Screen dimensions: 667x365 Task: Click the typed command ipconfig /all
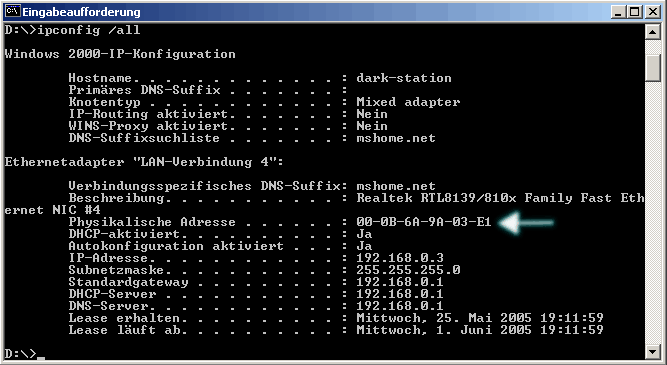click(88, 31)
